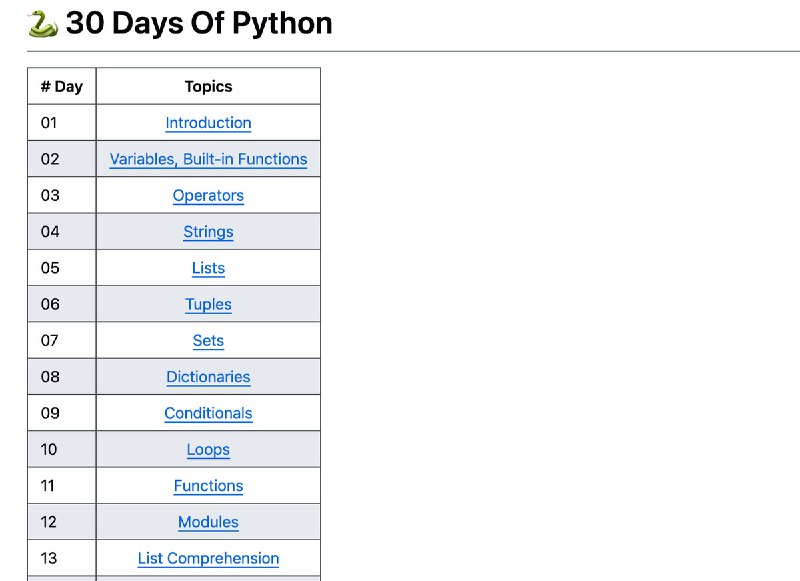Click the snake emoji beside the title

pos(43,24)
